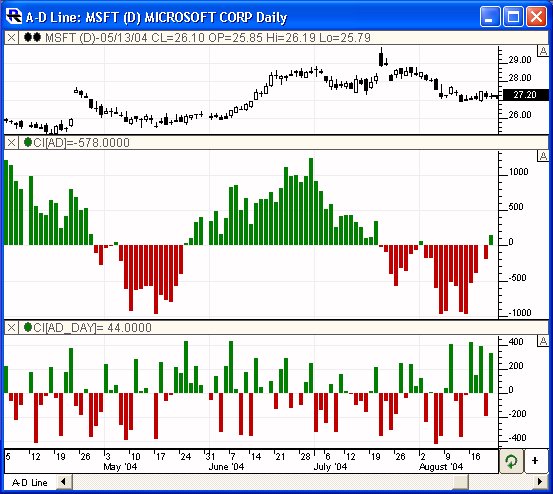
Task: Click the plus button beside refresh
Action: click(535, 461)
